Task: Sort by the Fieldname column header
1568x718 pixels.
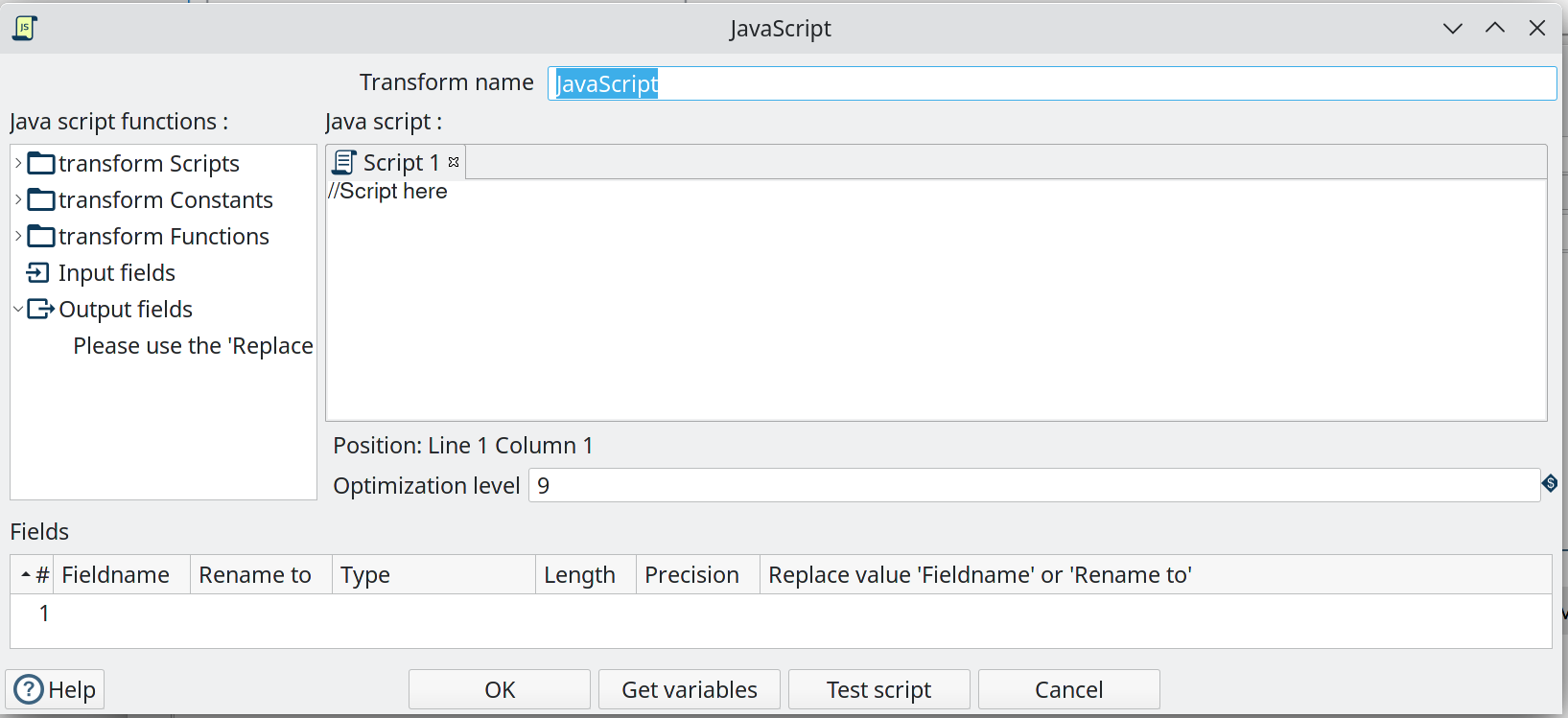Action: pyautogui.click(x=116, y=575)
